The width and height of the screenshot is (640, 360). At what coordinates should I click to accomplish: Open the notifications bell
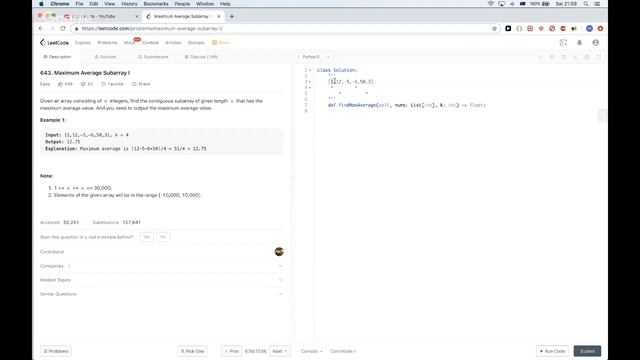click(x=579, y=42)
